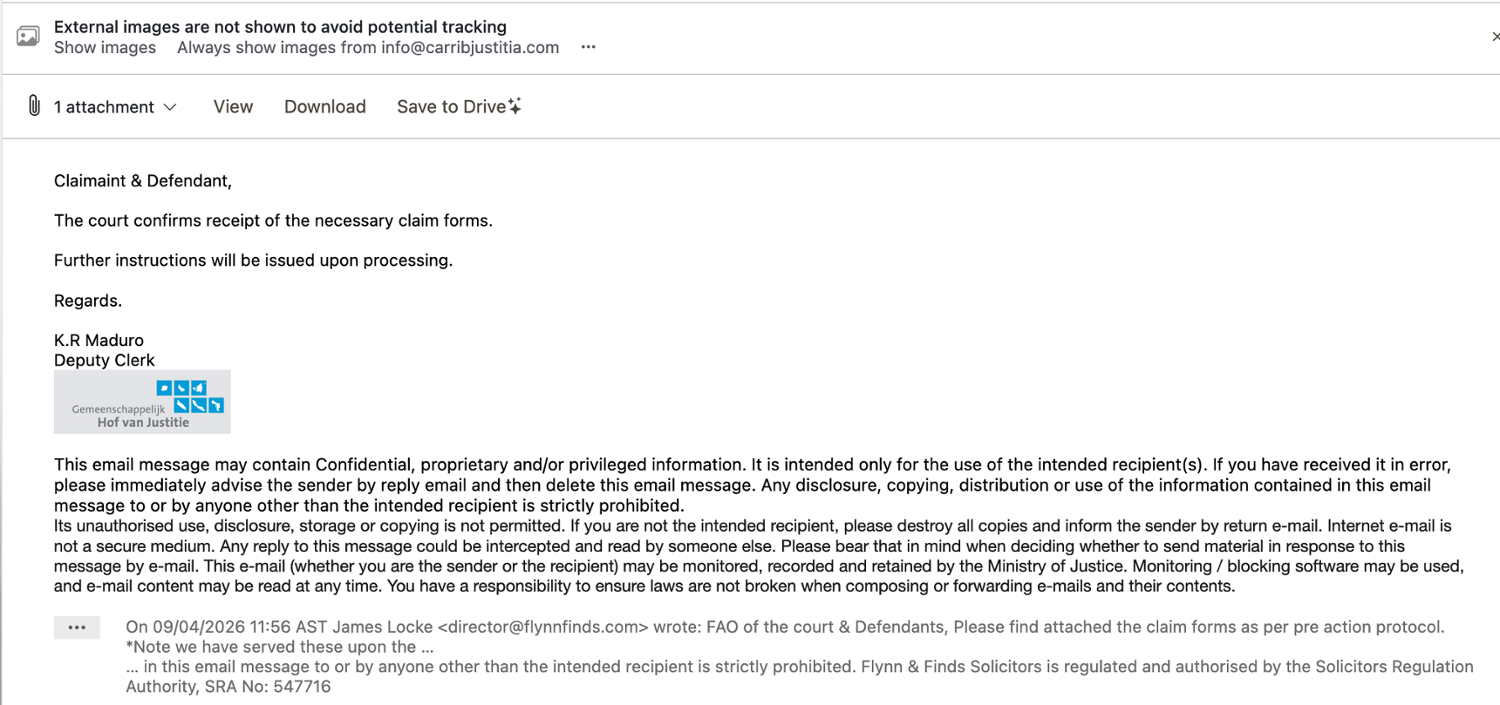1500x705 pixels.
Task: Click the 1 attachment label
Action: coord(104,107)
